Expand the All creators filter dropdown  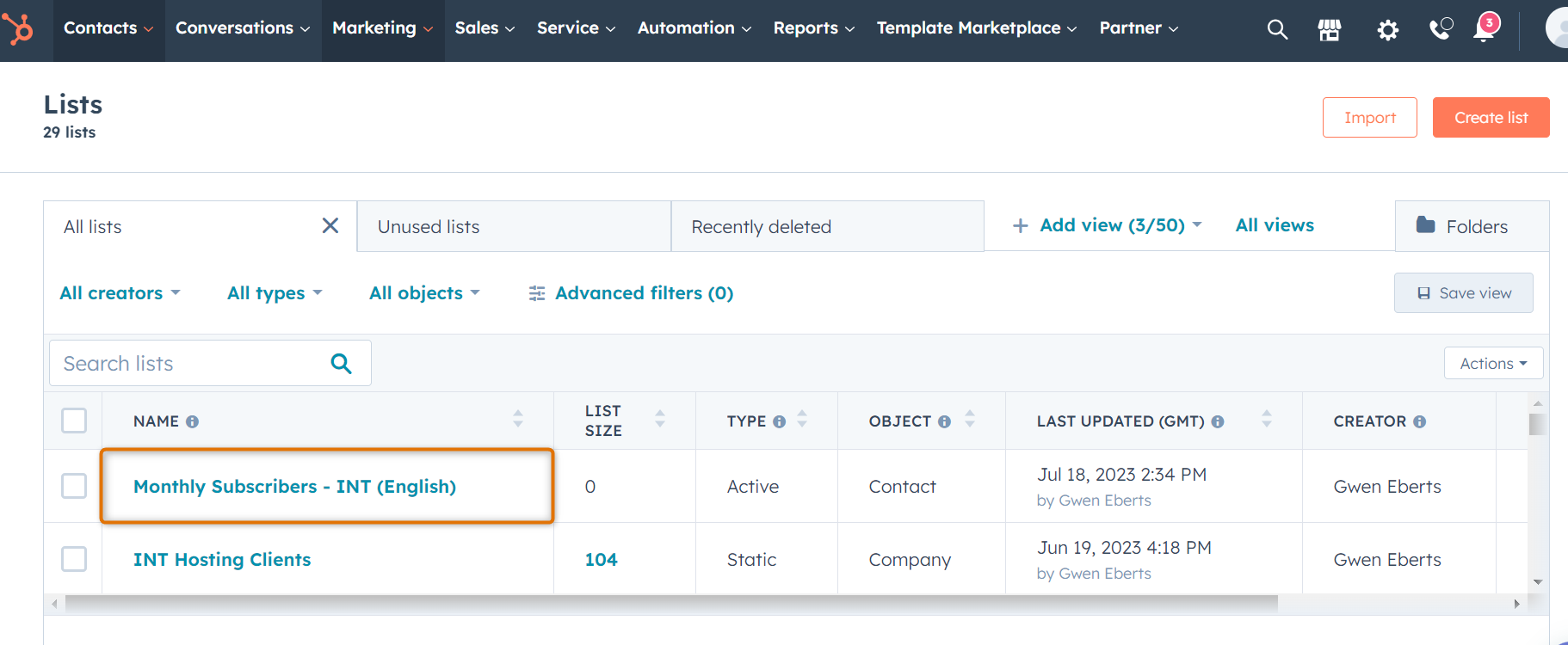[x=120, y=293]
